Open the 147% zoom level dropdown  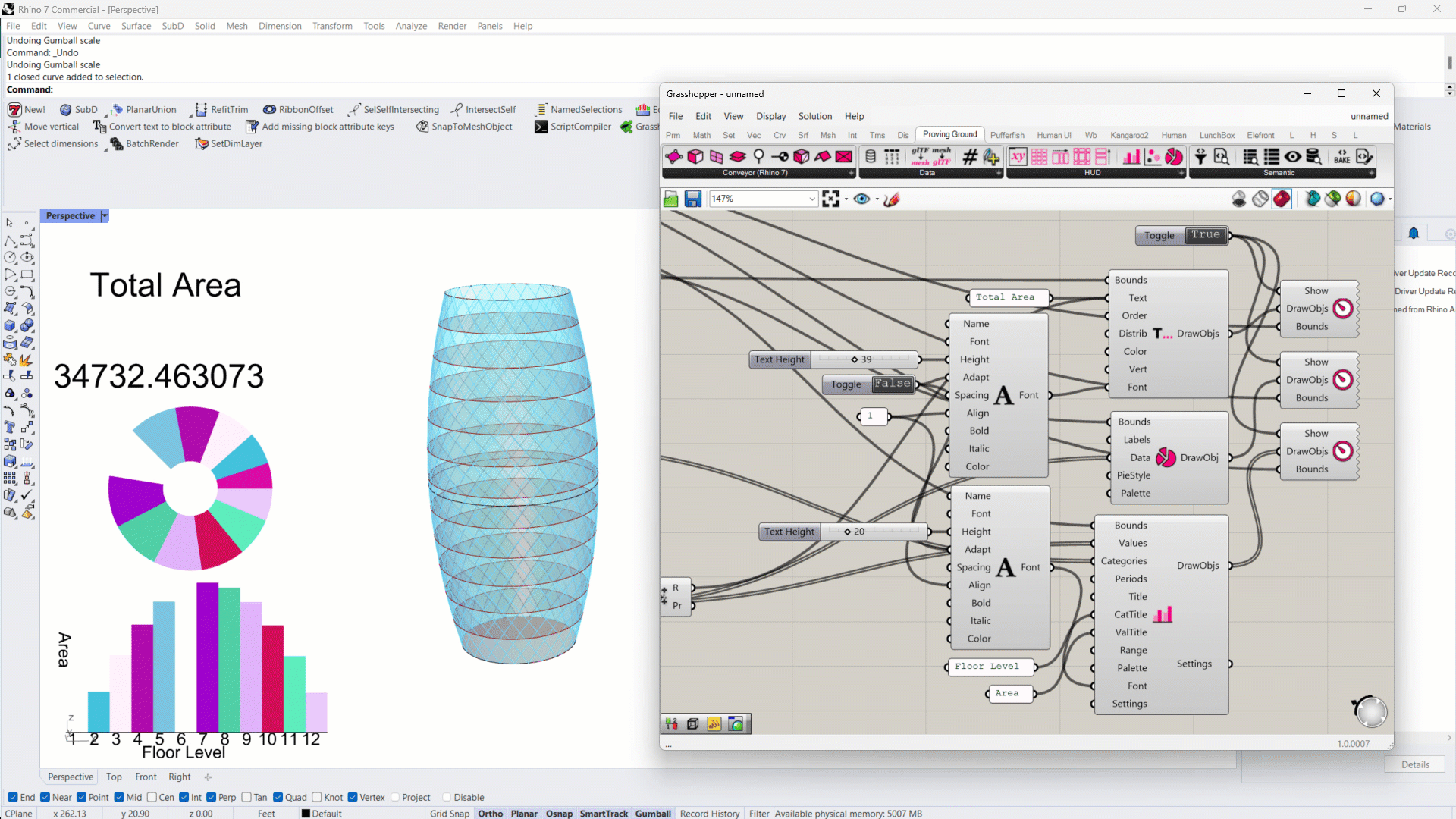point(811,199)
